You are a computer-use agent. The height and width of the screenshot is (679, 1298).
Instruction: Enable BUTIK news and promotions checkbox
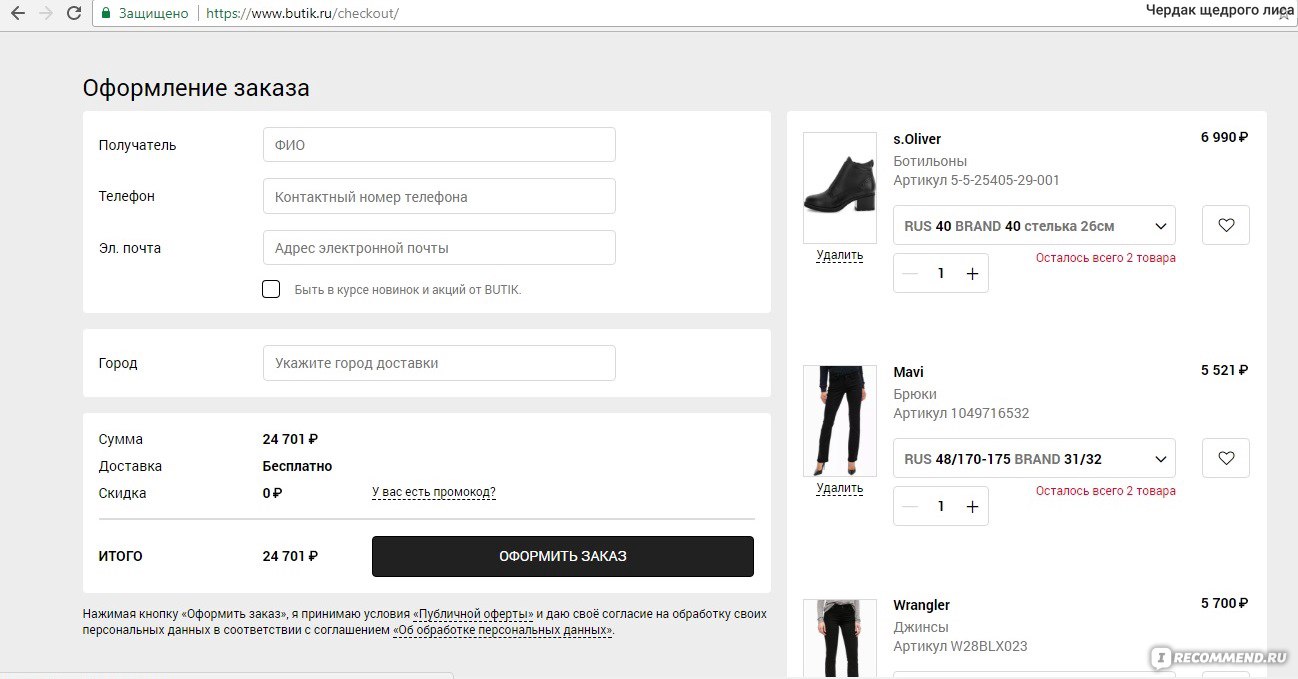coord(270,289)
